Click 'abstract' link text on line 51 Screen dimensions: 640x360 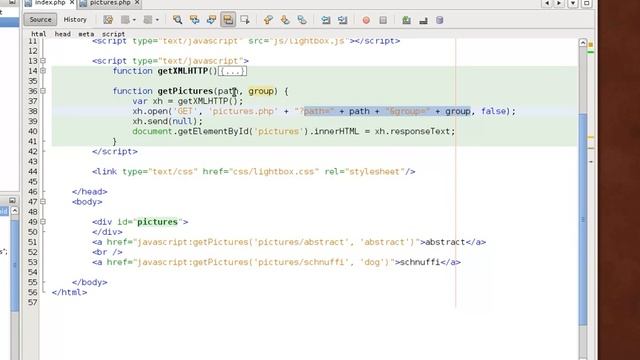click(x=445, y=242)
